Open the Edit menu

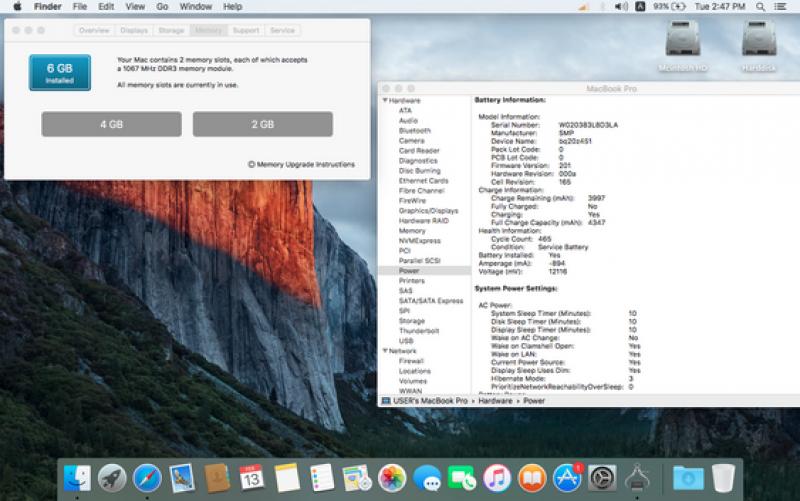(106, 7)
